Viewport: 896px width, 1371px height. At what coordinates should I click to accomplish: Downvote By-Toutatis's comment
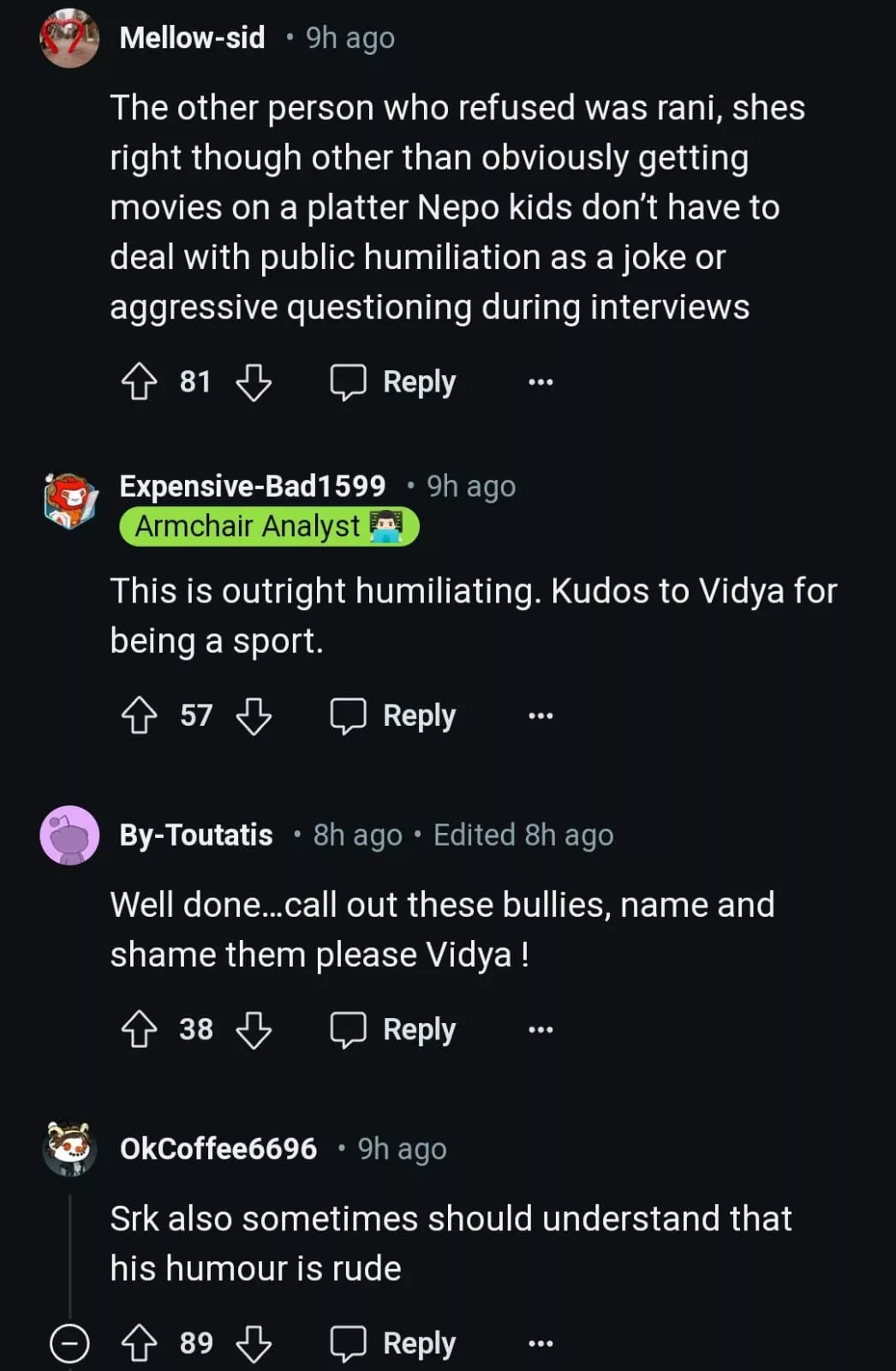(x=254, y=1029)
